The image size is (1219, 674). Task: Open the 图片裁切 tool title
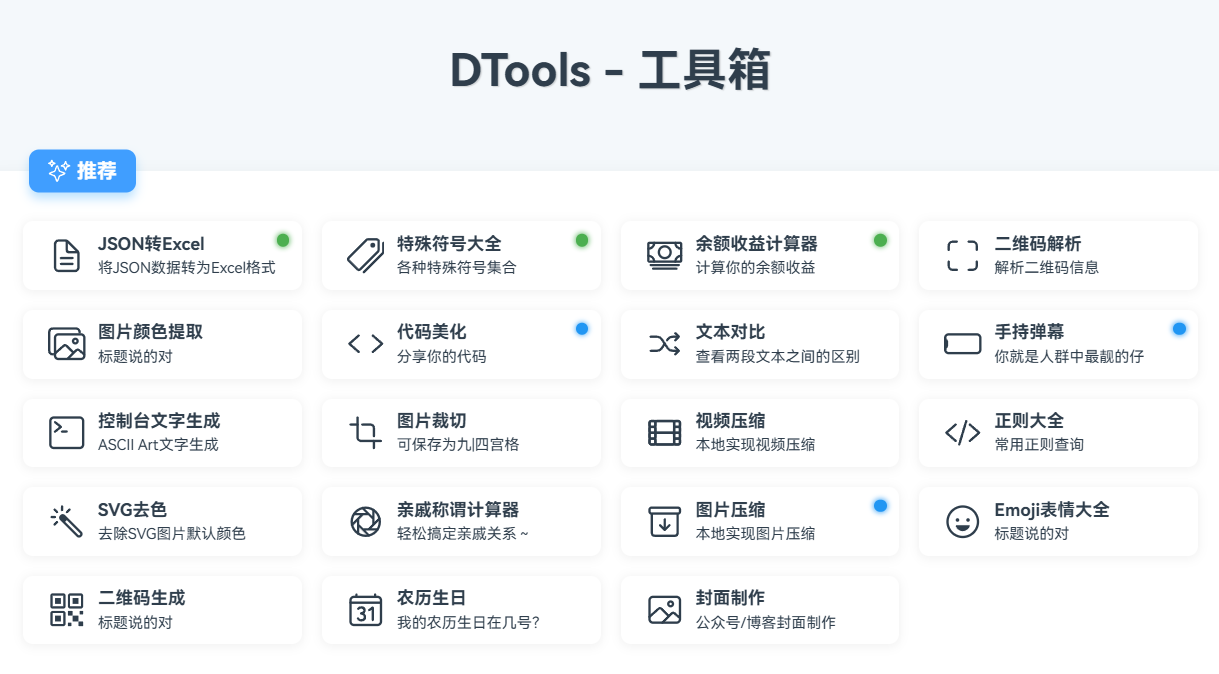(x=432, y=421)
